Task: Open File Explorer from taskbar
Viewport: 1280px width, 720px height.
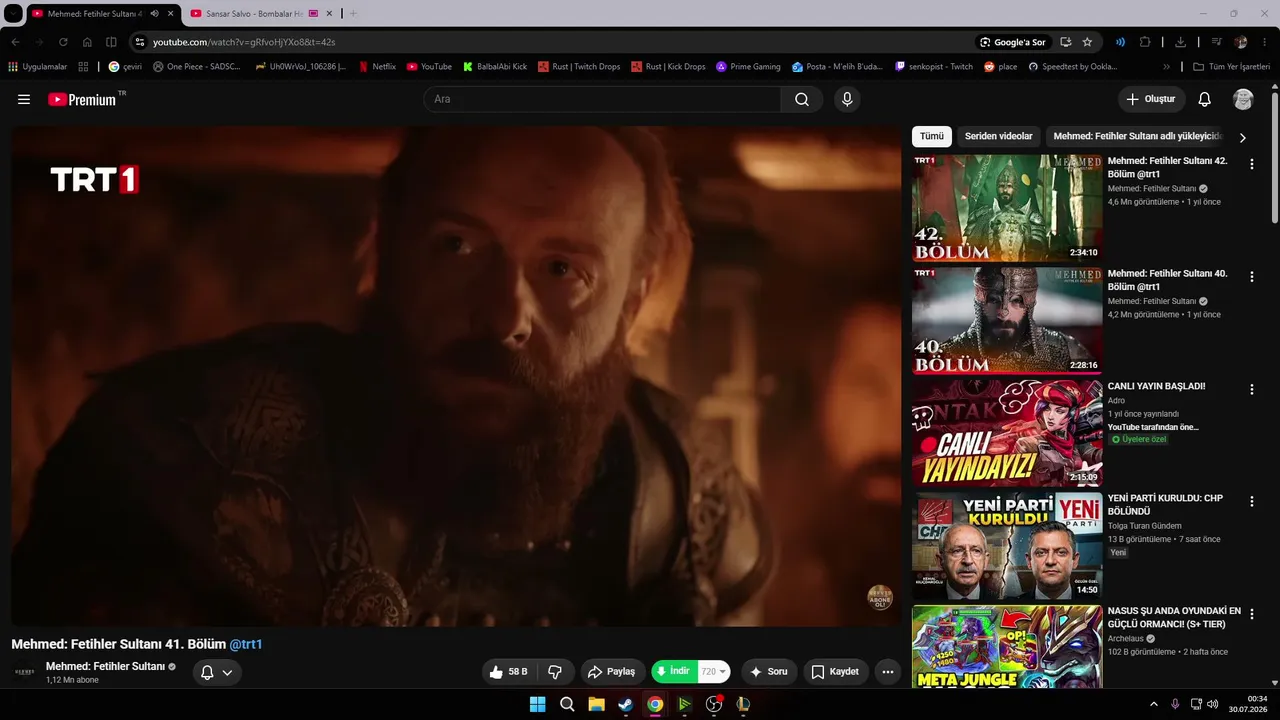Action: 596,704
